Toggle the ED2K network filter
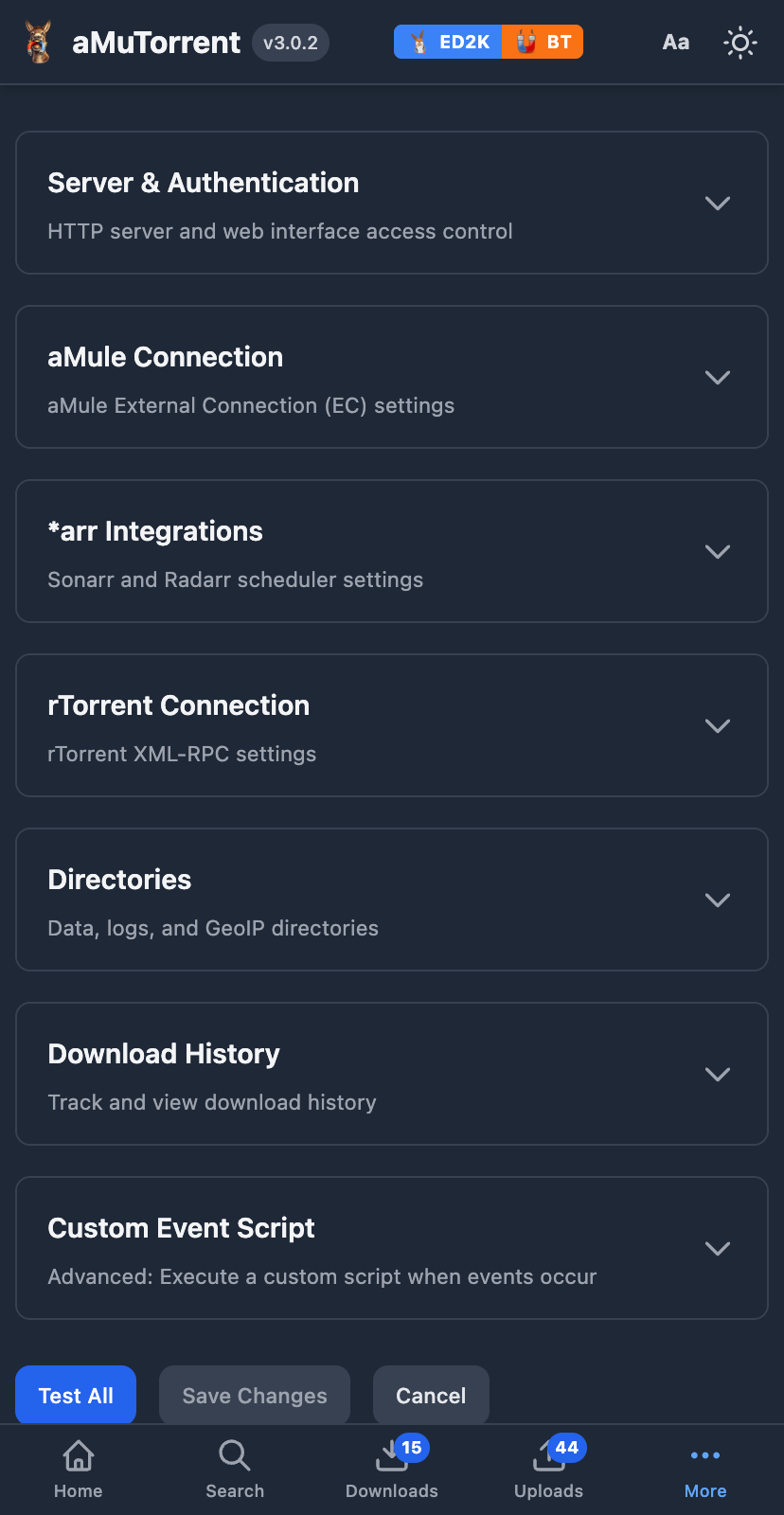Image resolution: width=784 pixels, height=1515 pixels. 449,43
